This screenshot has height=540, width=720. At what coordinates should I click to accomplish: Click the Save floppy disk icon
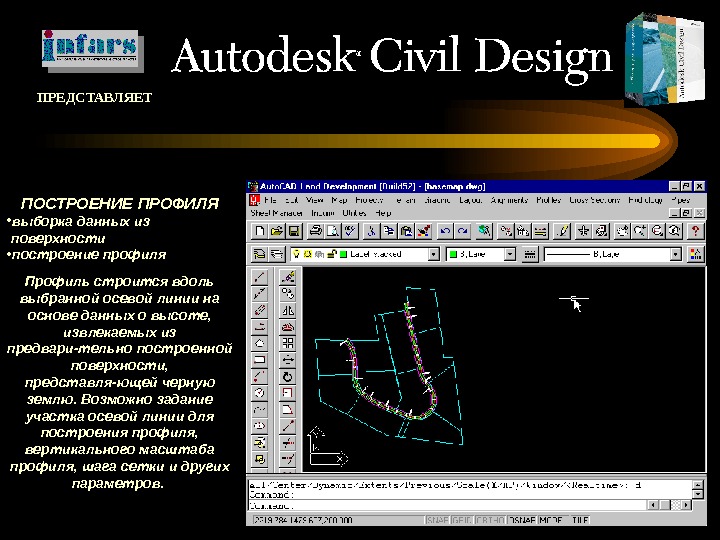pyautogui.click(x=294, y=231)
